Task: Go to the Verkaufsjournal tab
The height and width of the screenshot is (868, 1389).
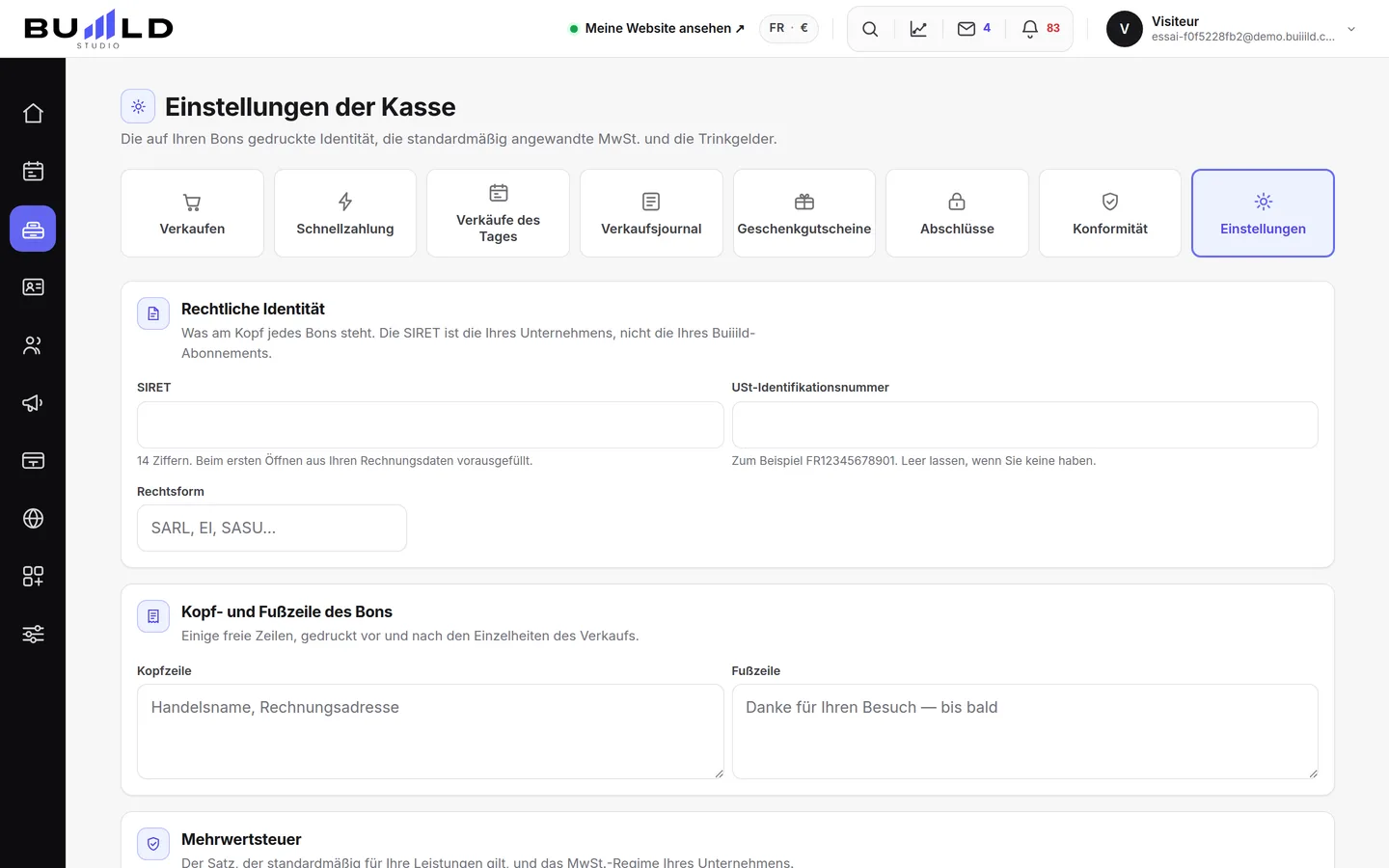Action: pos(651,213)
